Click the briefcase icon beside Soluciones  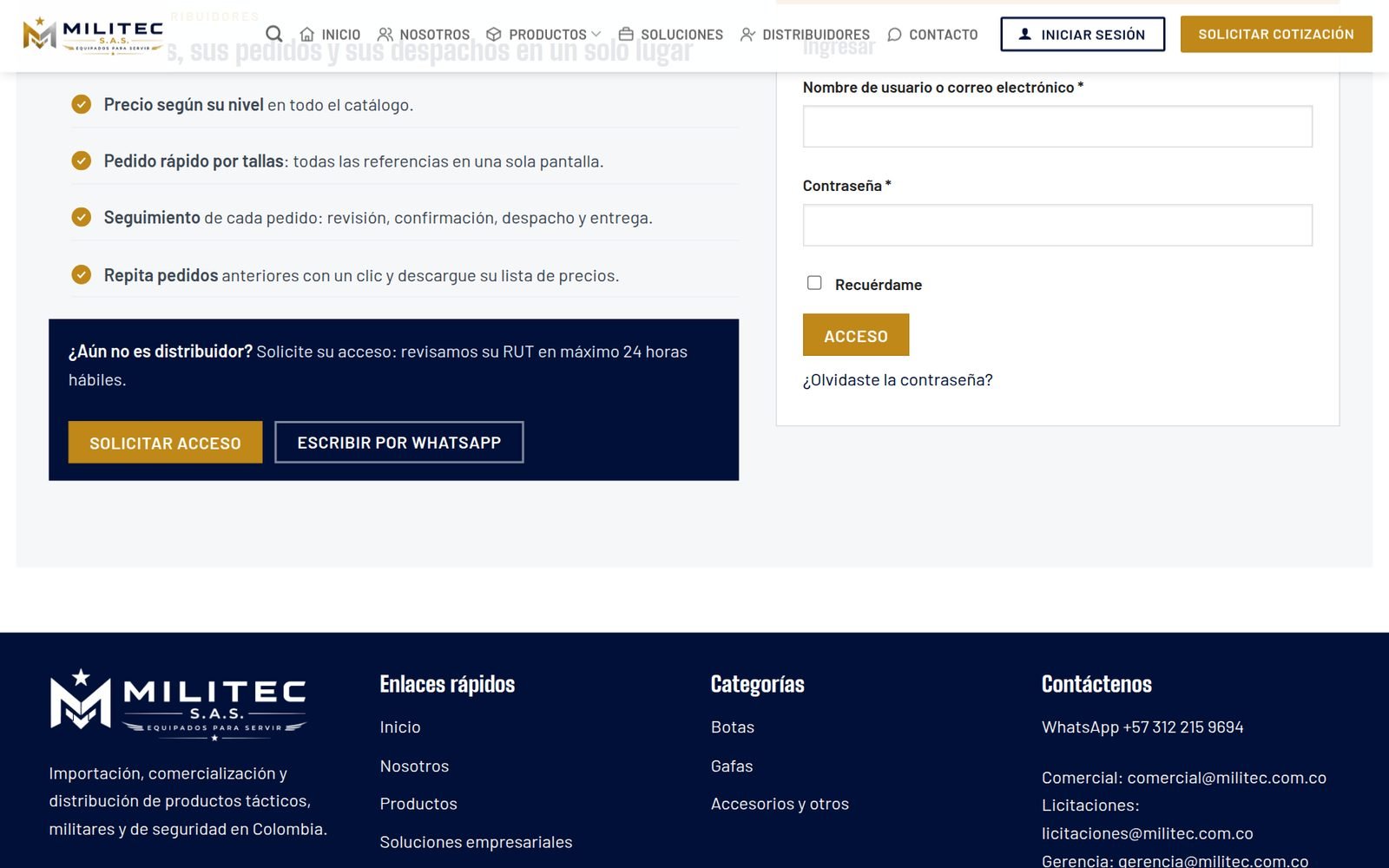[626, 34]
